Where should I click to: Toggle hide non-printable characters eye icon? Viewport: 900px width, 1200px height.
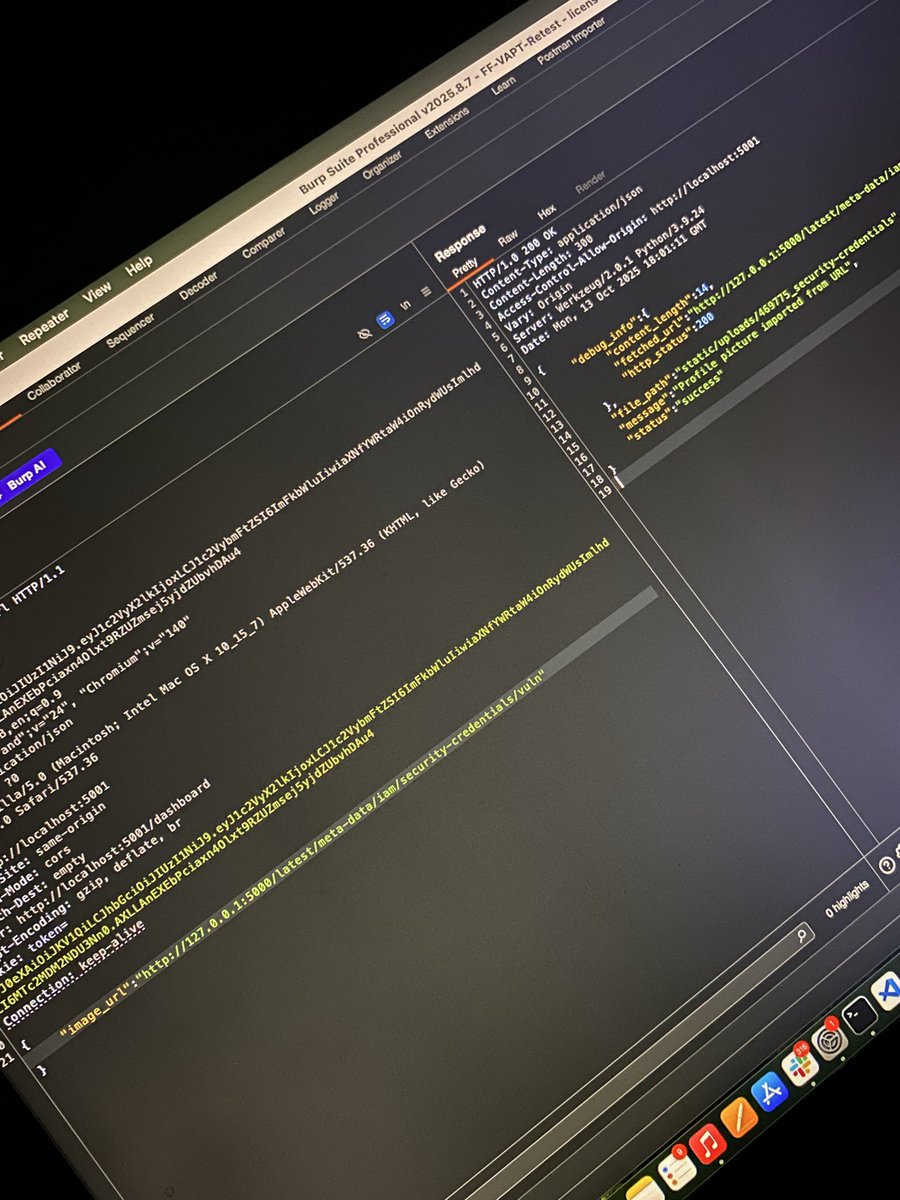365,333
